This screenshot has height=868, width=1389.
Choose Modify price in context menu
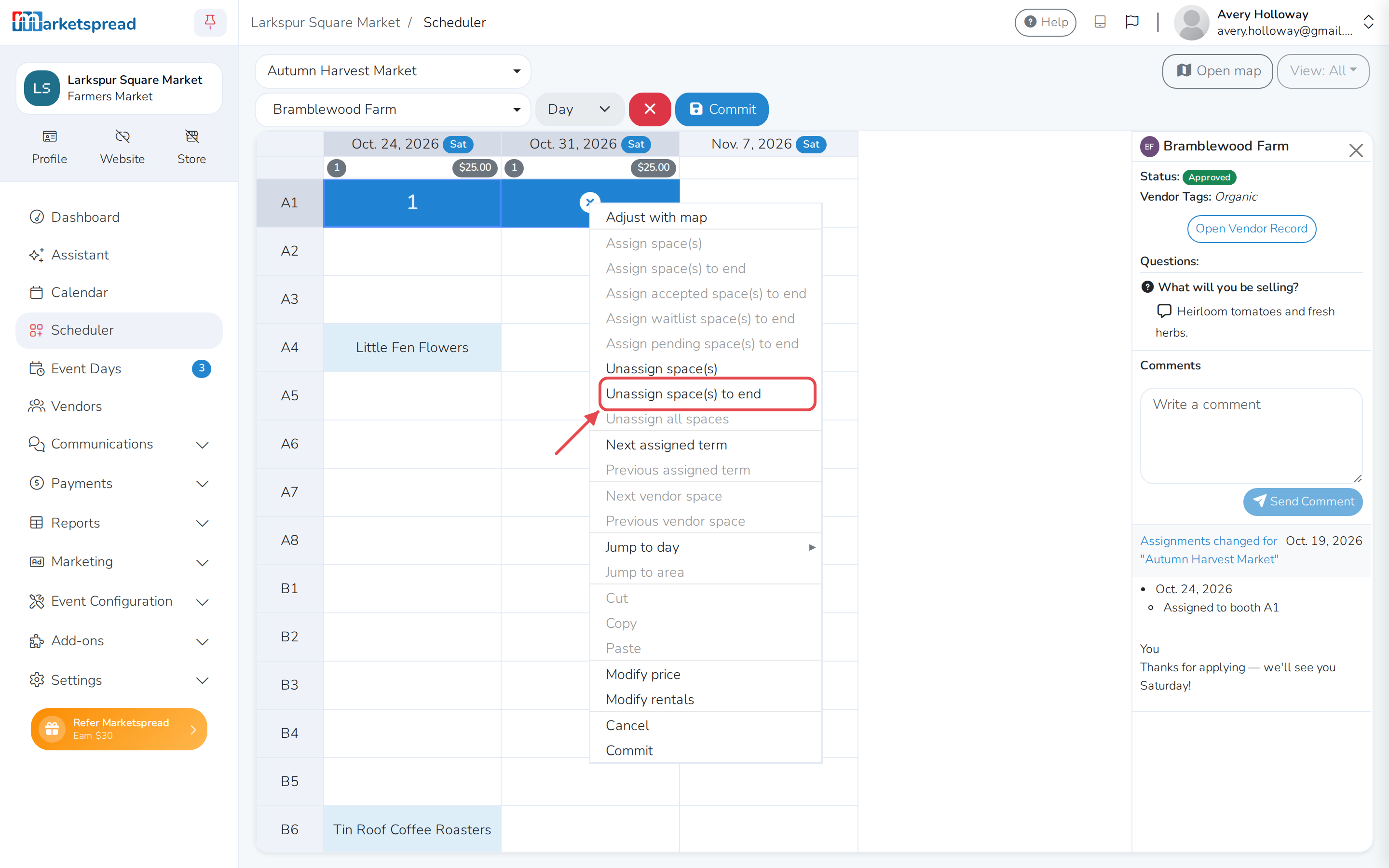point(706,674)
